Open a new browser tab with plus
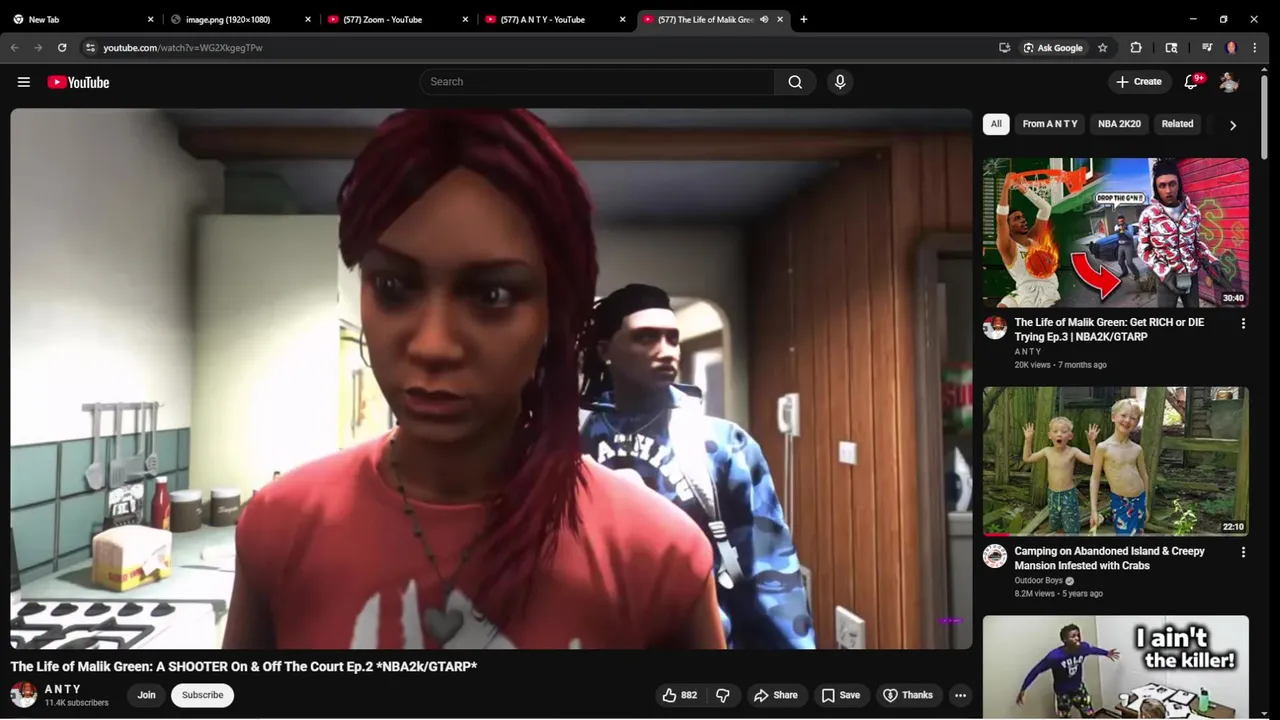 (803, 19)
